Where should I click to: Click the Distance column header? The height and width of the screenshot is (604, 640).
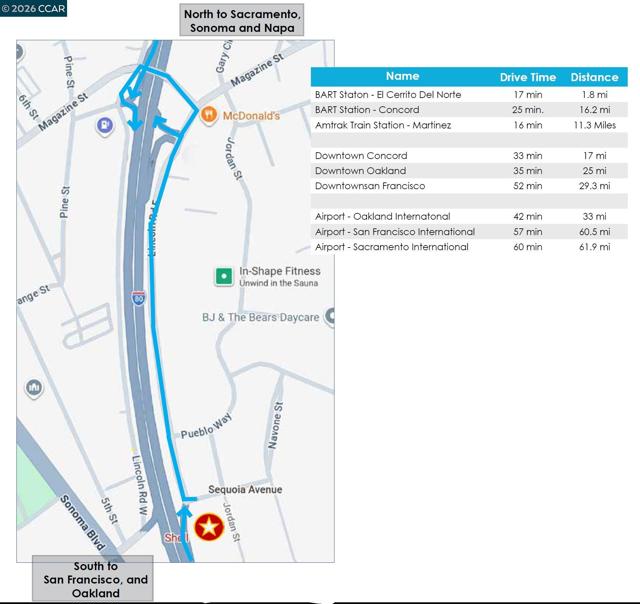click(594, 77)
